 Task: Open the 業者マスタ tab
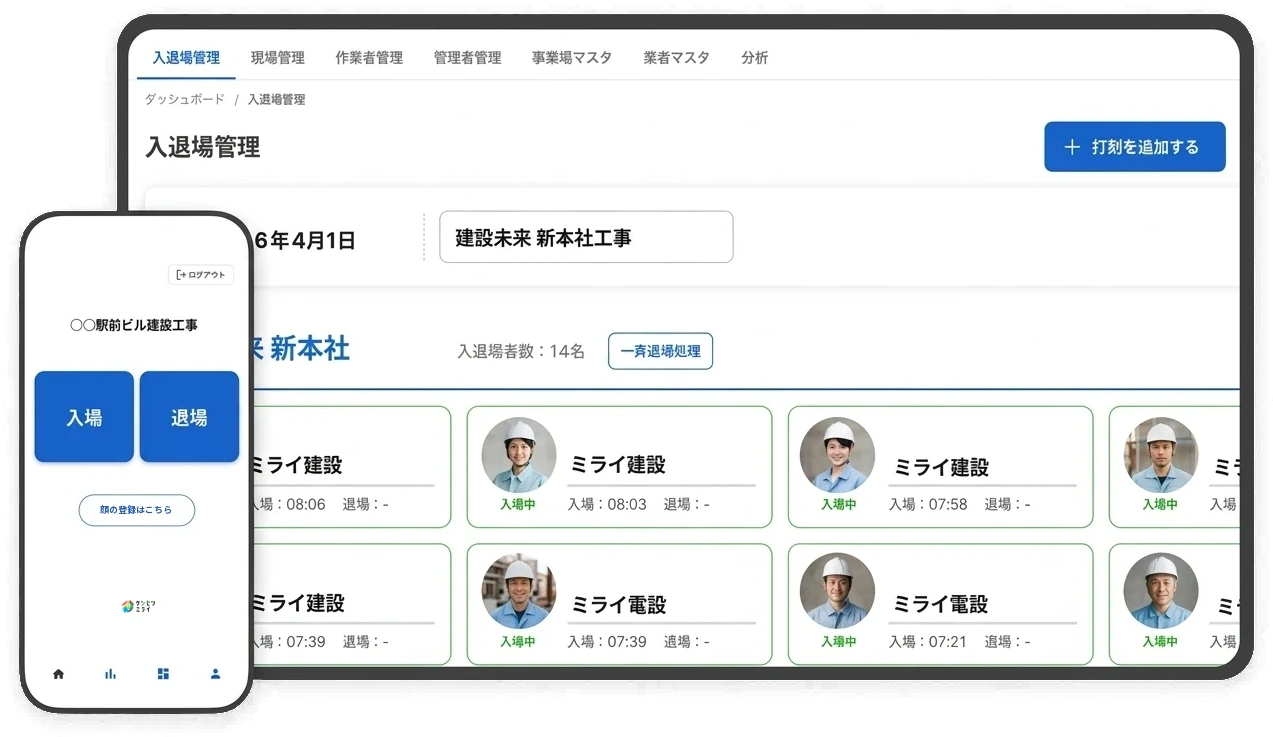pyautogui.click(x=676, y=58)
